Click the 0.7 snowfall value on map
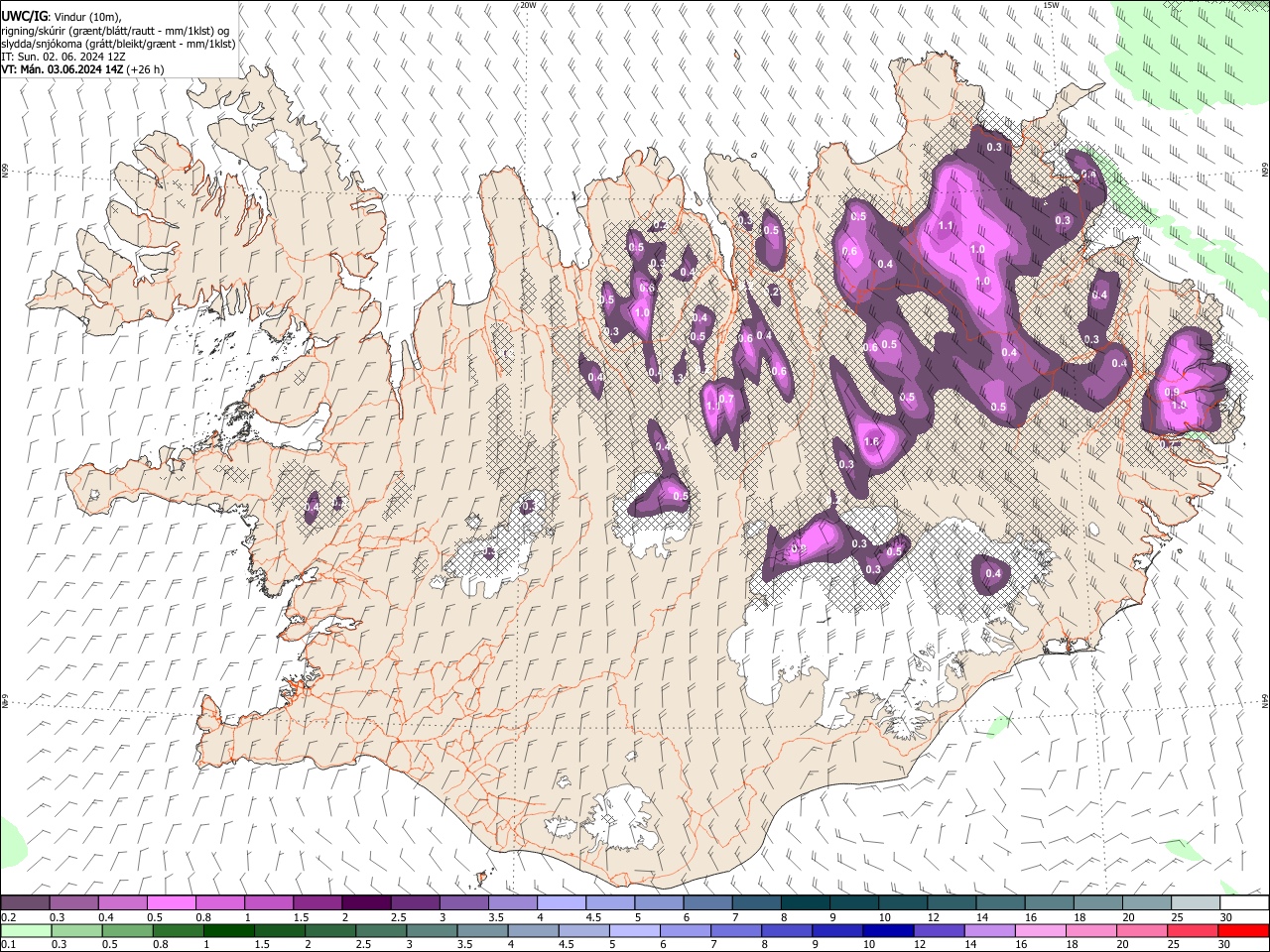 pyautogui.click(x=726, y=400)
